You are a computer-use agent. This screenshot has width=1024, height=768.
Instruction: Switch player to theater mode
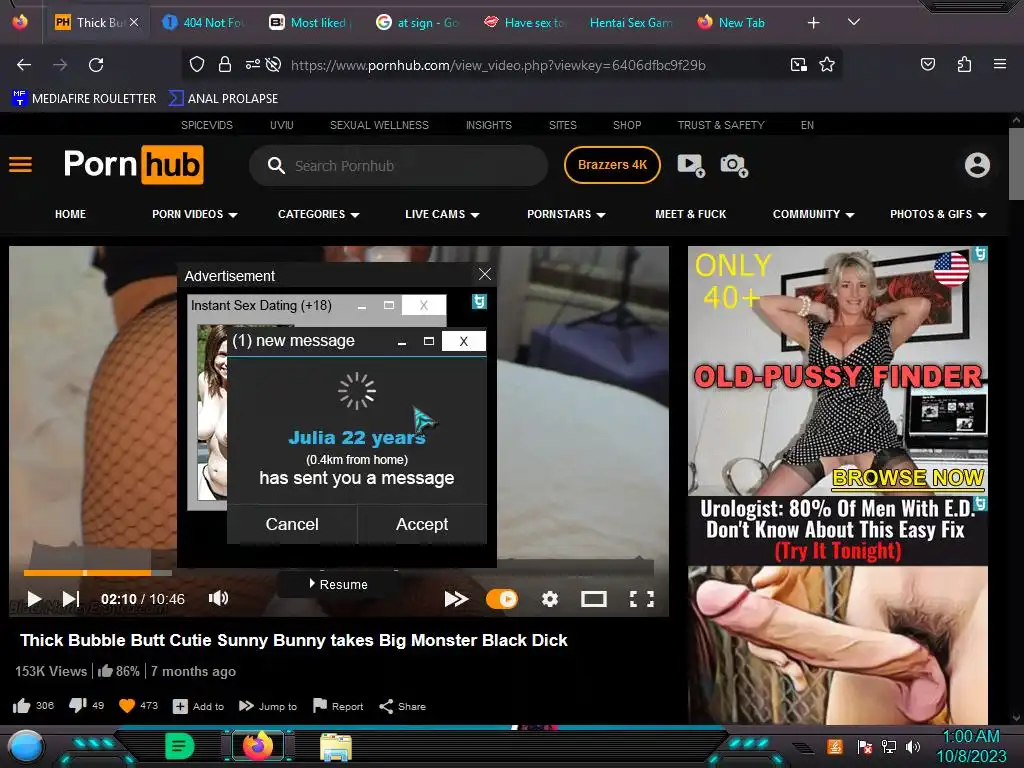point(594,599)
